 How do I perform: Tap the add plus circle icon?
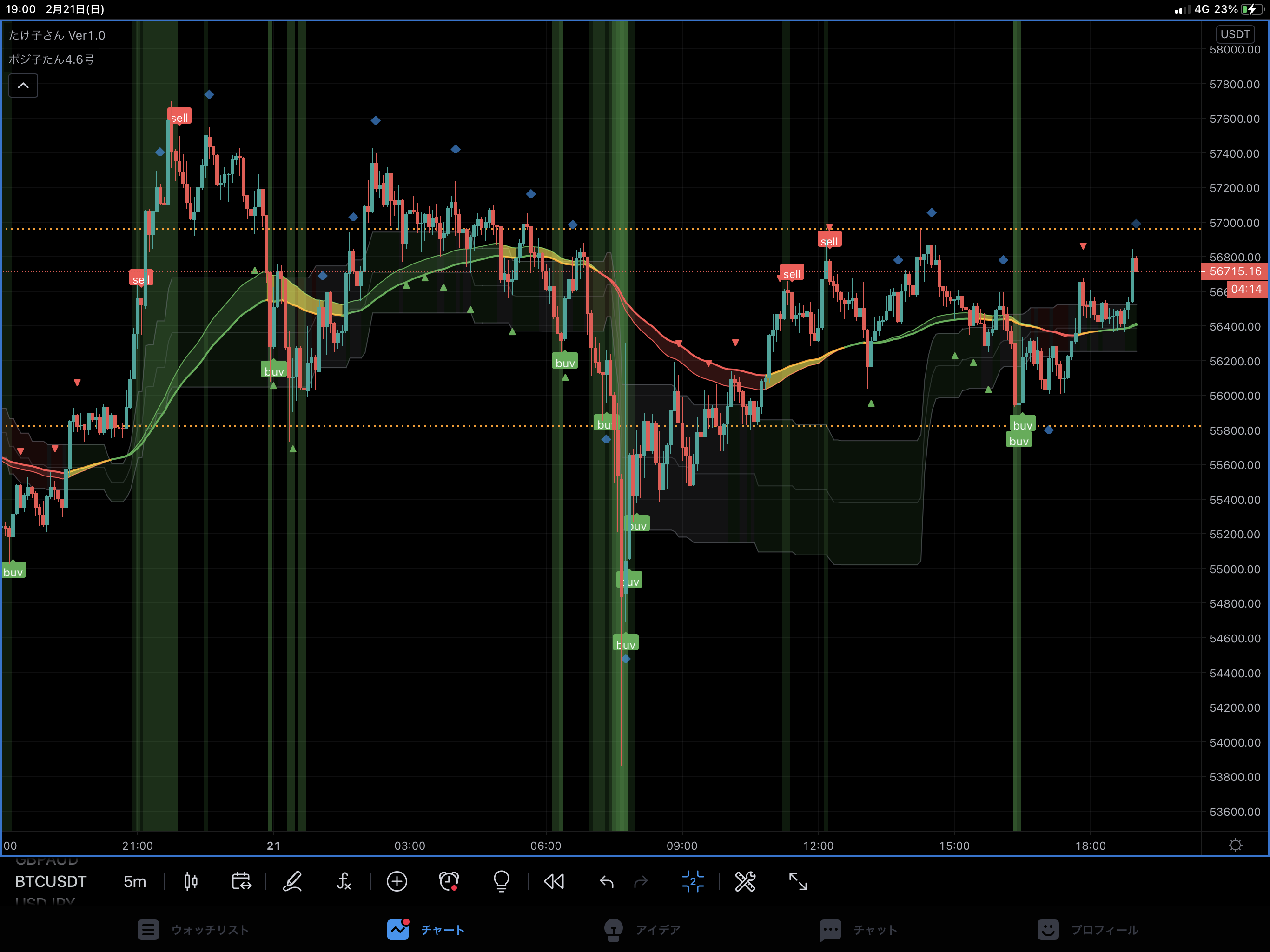click(x=397, y=881)
